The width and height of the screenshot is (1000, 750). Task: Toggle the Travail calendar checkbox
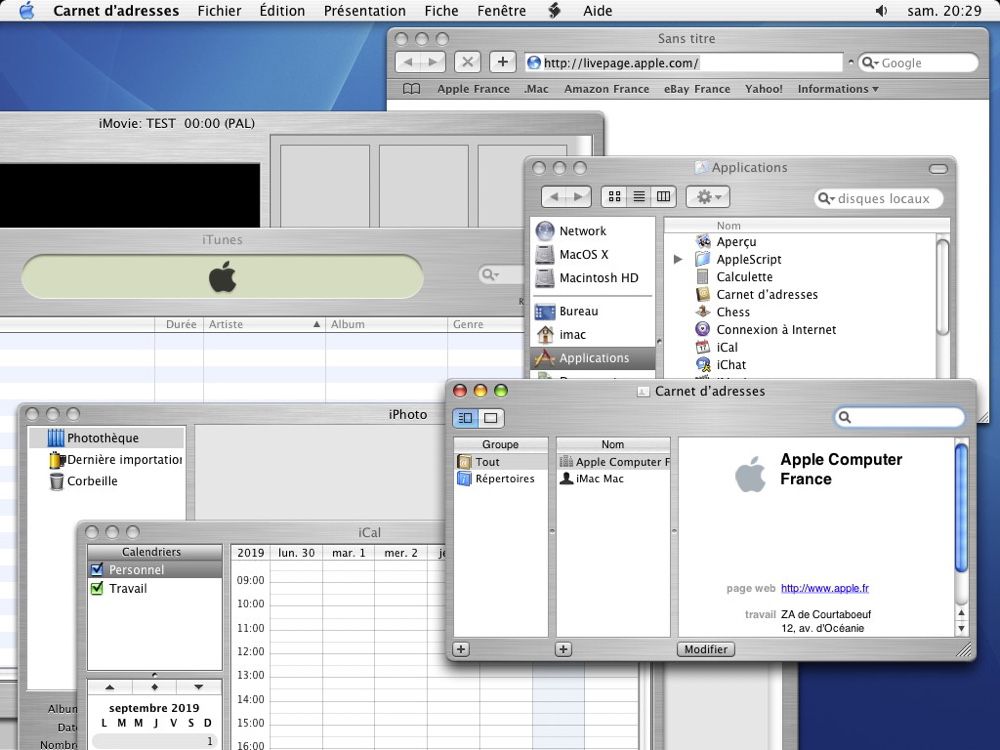click(97, 588)
